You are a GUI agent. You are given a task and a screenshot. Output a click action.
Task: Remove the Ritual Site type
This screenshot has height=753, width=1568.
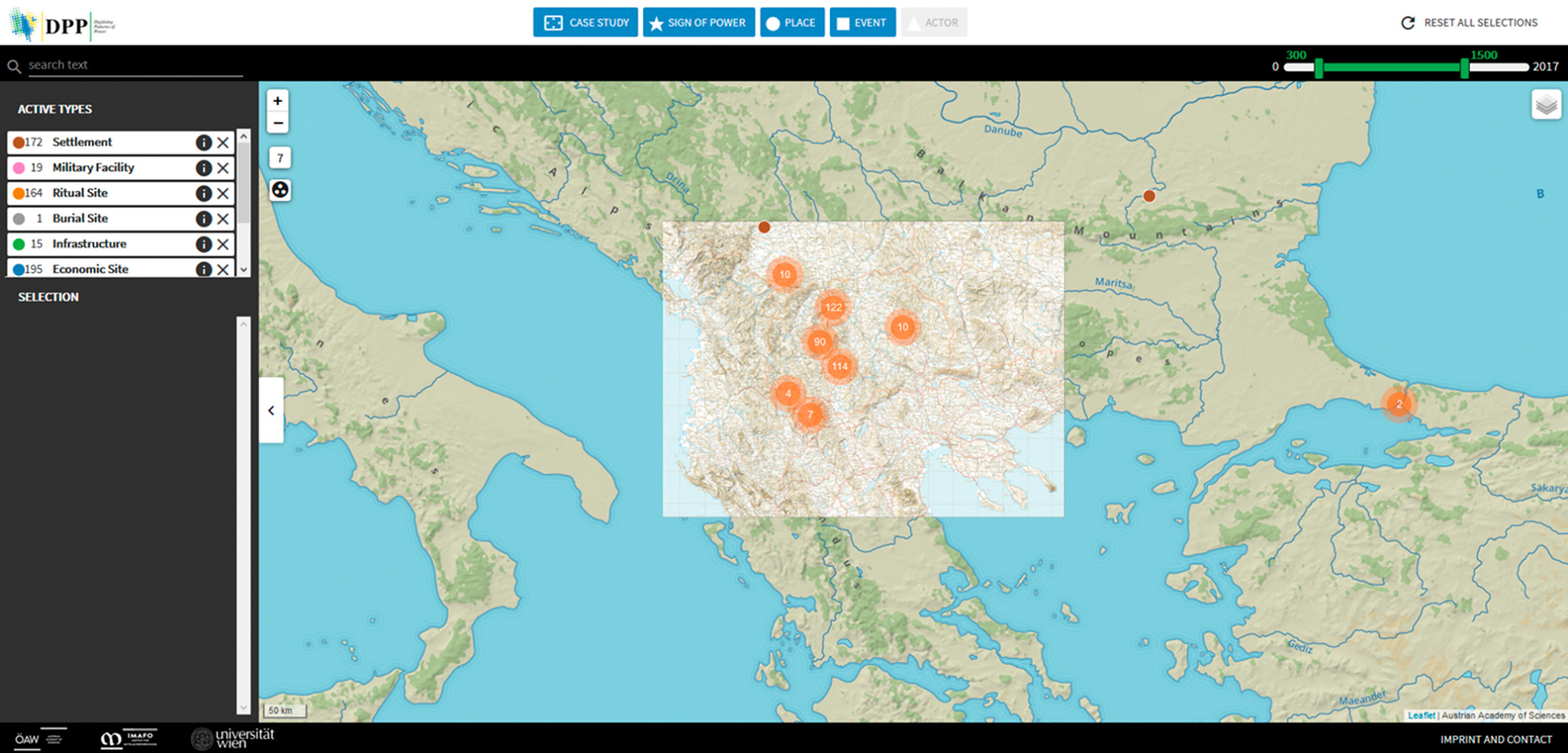(x=223, y=194)
